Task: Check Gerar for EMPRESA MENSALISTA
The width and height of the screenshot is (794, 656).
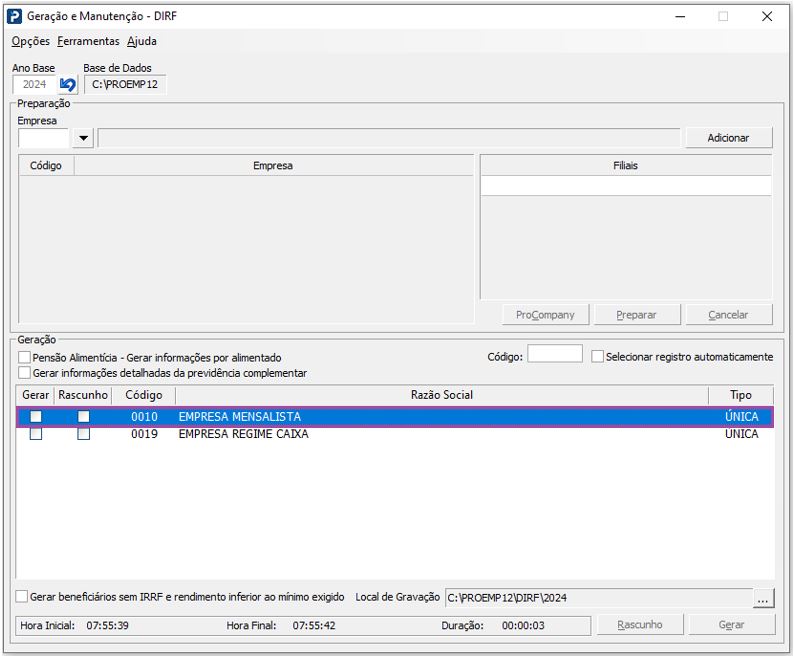Action: (x=36, y=416)
